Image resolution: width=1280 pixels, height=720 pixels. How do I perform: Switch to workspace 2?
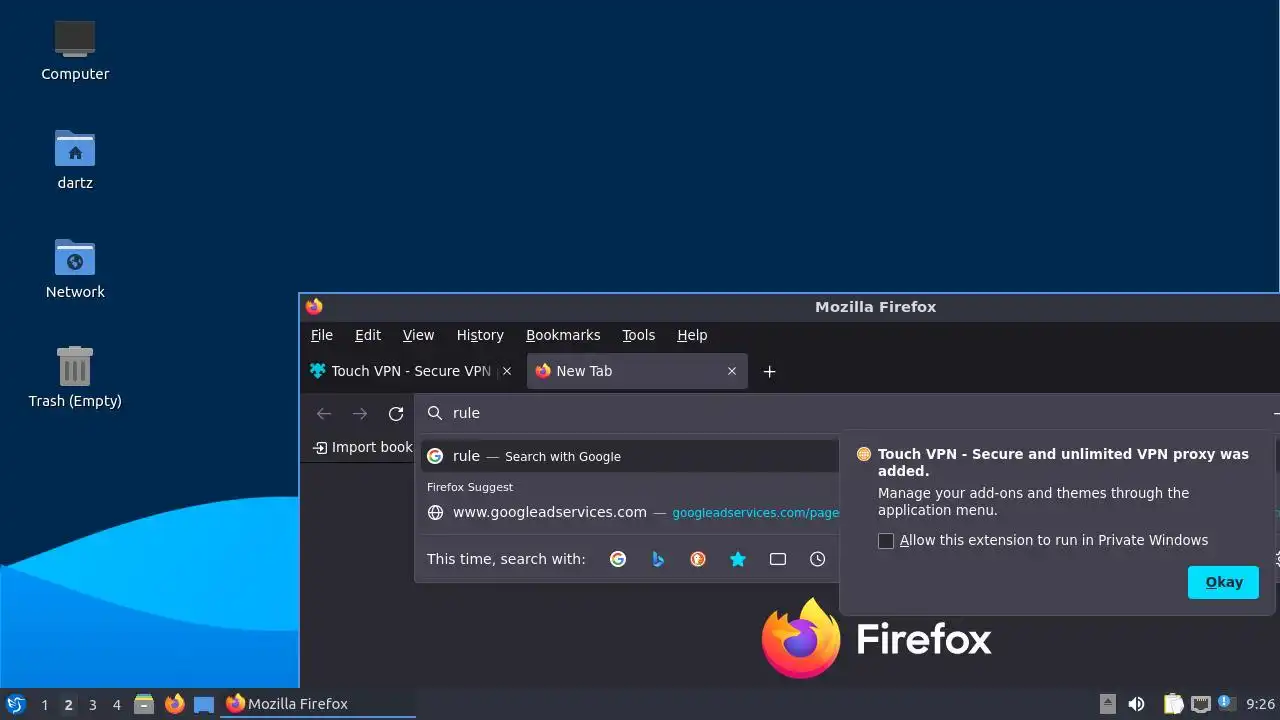coord(68,704)
